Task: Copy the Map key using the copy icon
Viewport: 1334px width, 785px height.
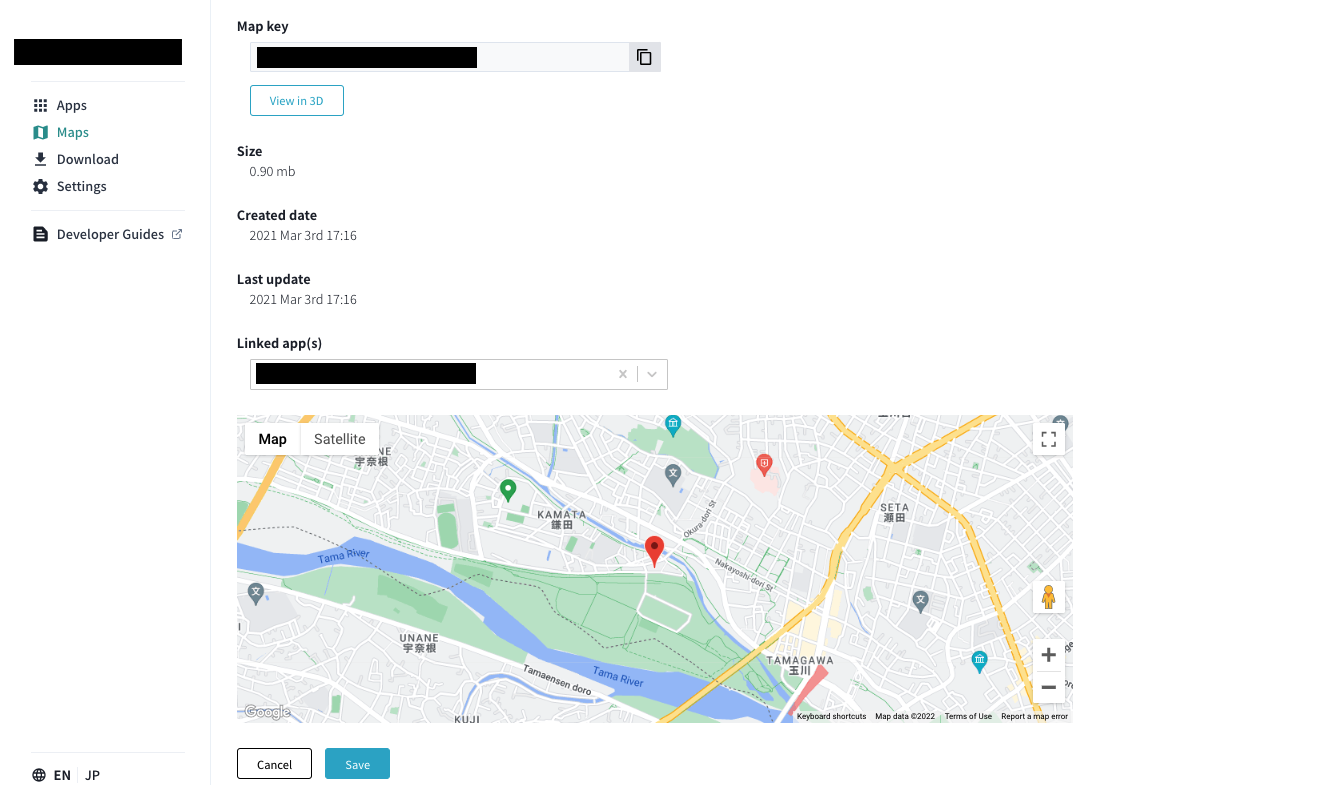Action: tap(644, 57)
